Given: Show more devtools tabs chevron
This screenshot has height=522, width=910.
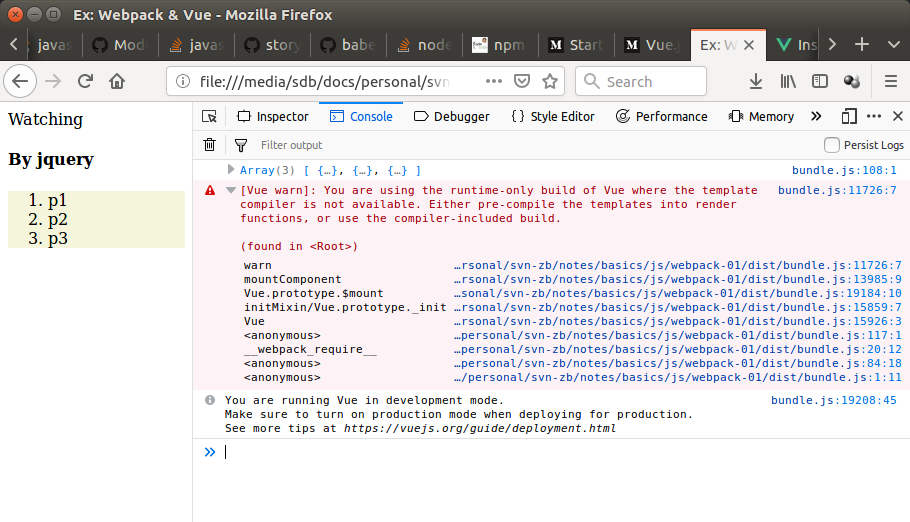Looking at the screenshot, I should coord(816,117).
